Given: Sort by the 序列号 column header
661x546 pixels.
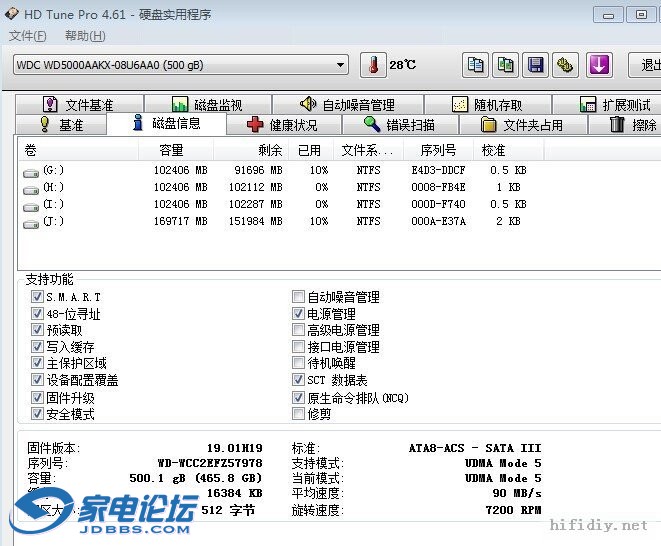Looking at the screenshot, I should click(438, 150).
